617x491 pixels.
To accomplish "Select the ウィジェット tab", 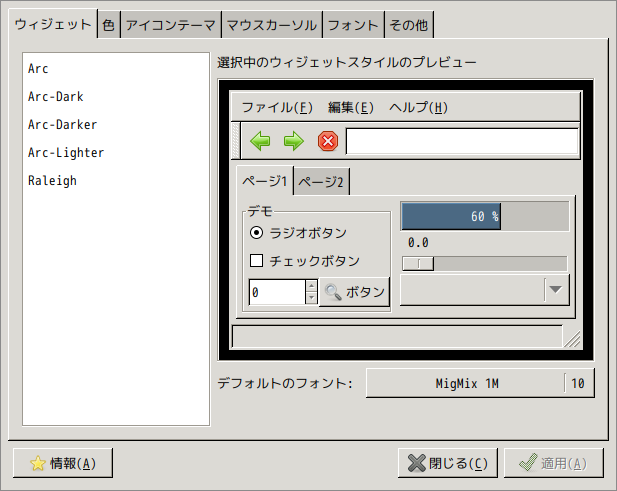I will point(53,24).
